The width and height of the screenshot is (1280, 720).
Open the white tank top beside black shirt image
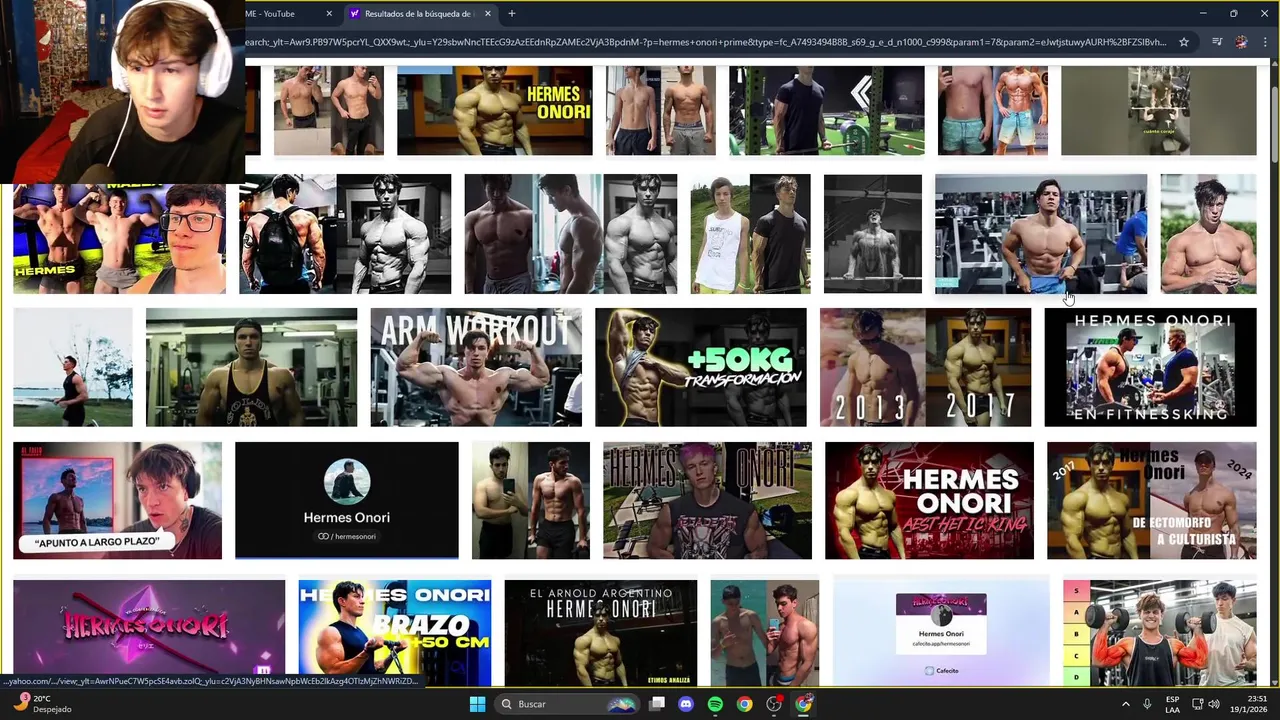751,234
